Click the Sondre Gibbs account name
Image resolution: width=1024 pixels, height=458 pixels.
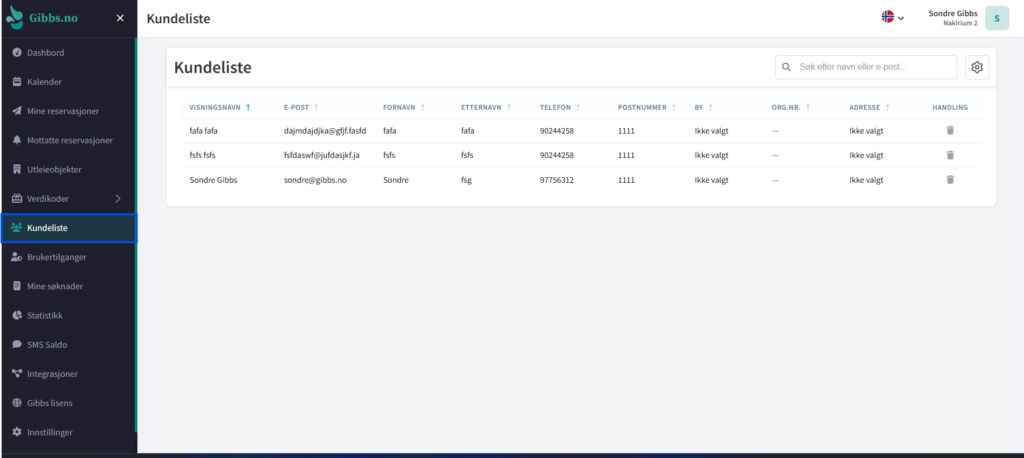click(953, 13)
